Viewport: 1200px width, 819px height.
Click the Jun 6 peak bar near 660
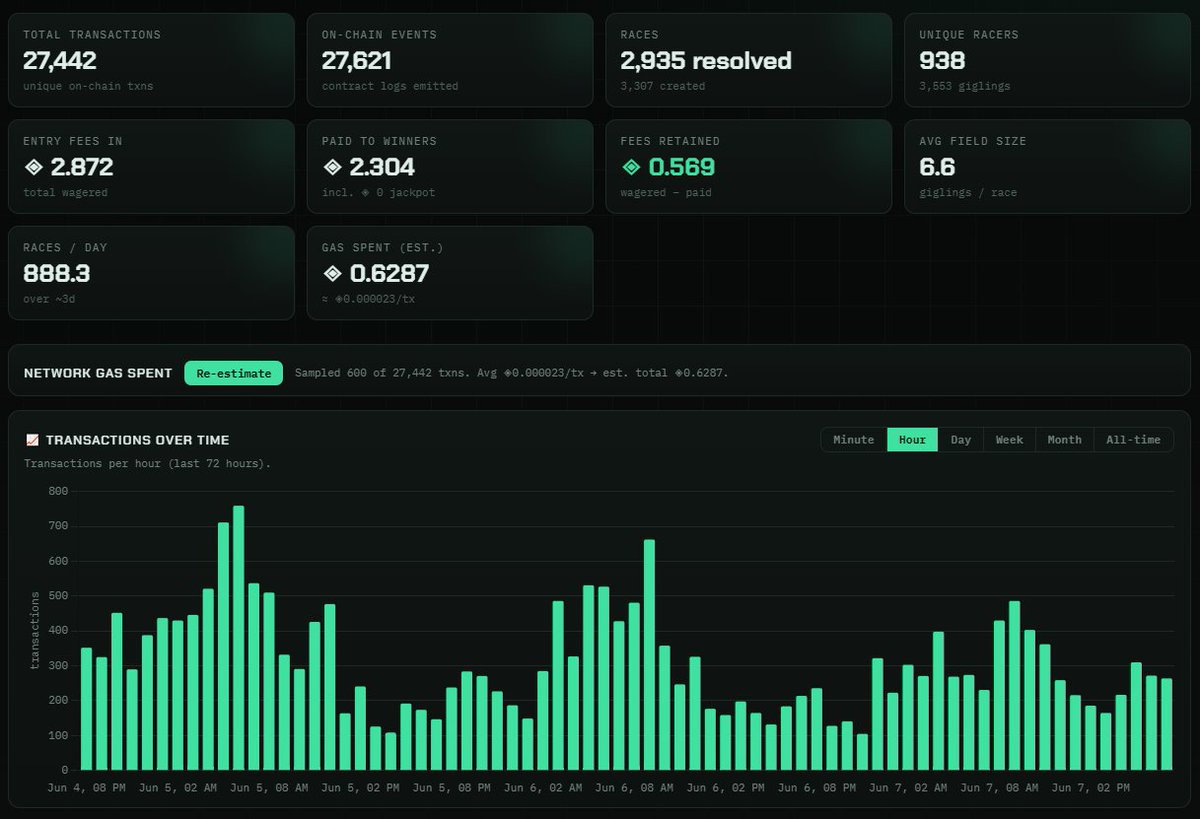point(649,655)
